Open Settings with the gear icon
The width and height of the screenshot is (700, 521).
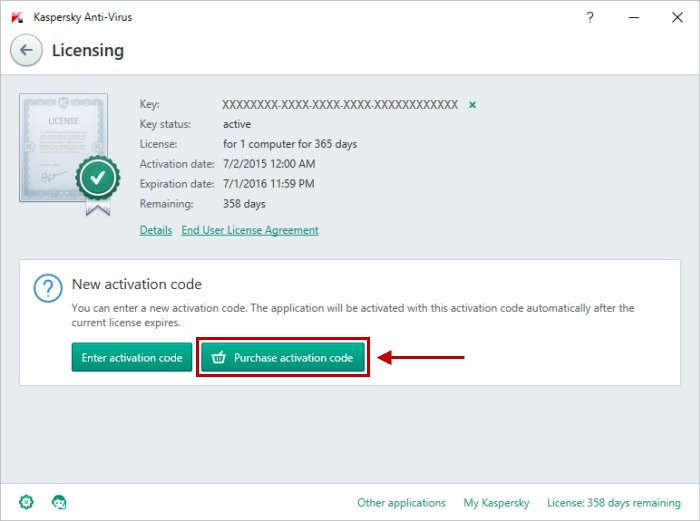(x=26, y=502)
